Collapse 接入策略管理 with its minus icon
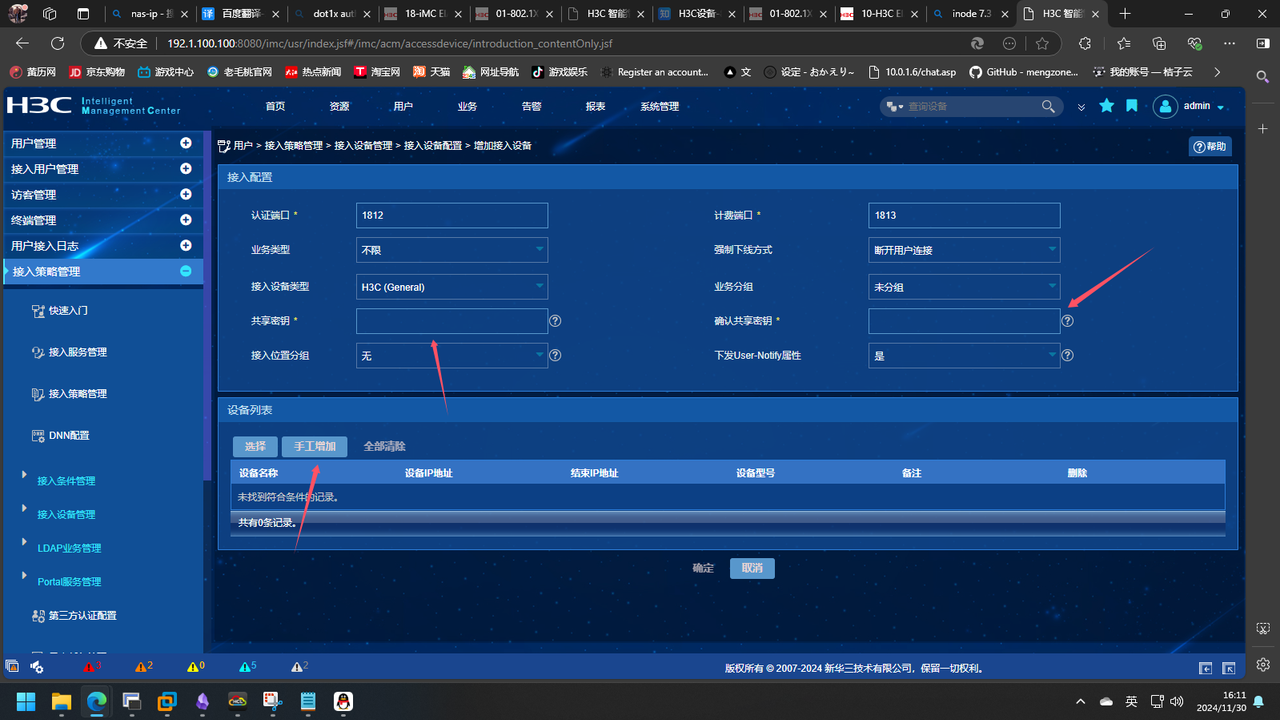 (x=185, y=271)
